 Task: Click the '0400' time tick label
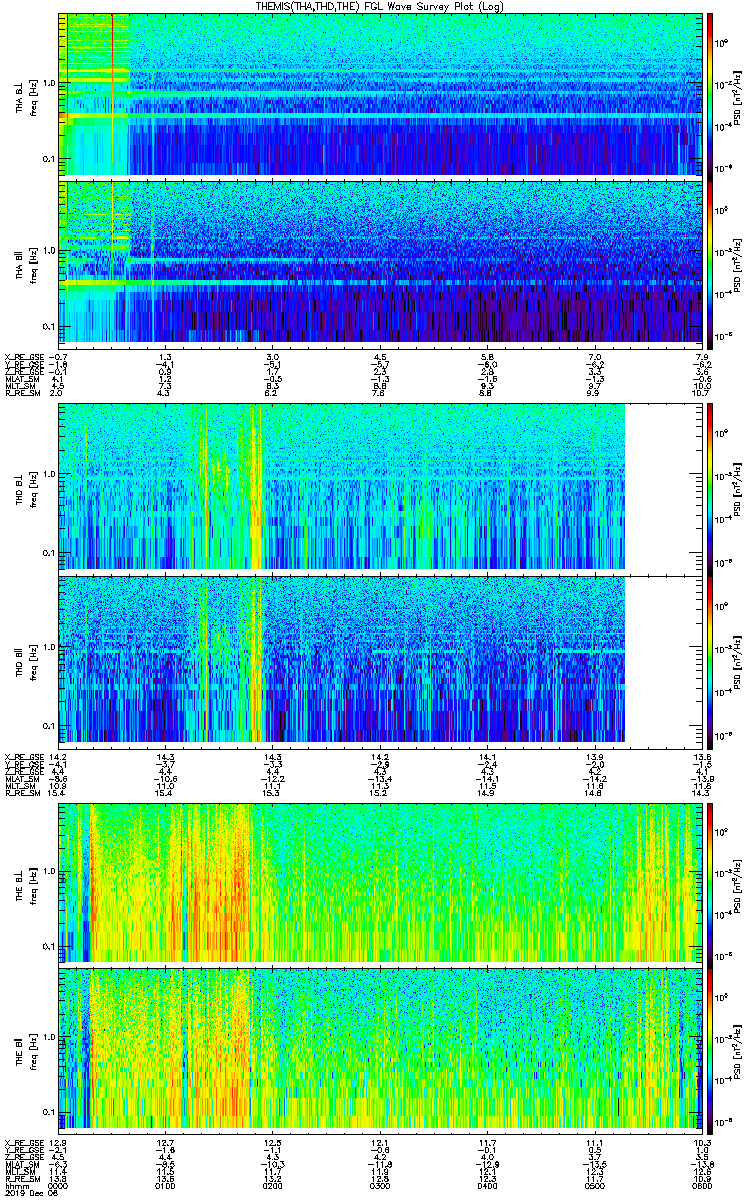click(x=487, y=1184)
